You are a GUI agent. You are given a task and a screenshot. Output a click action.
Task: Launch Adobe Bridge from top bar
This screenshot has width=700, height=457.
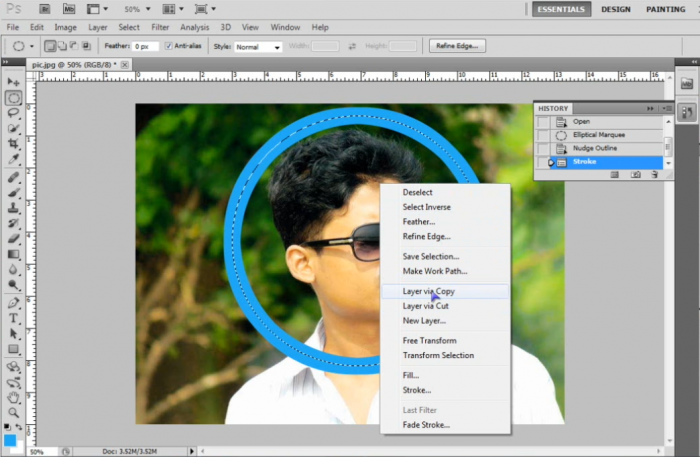(x=46, y=8)
